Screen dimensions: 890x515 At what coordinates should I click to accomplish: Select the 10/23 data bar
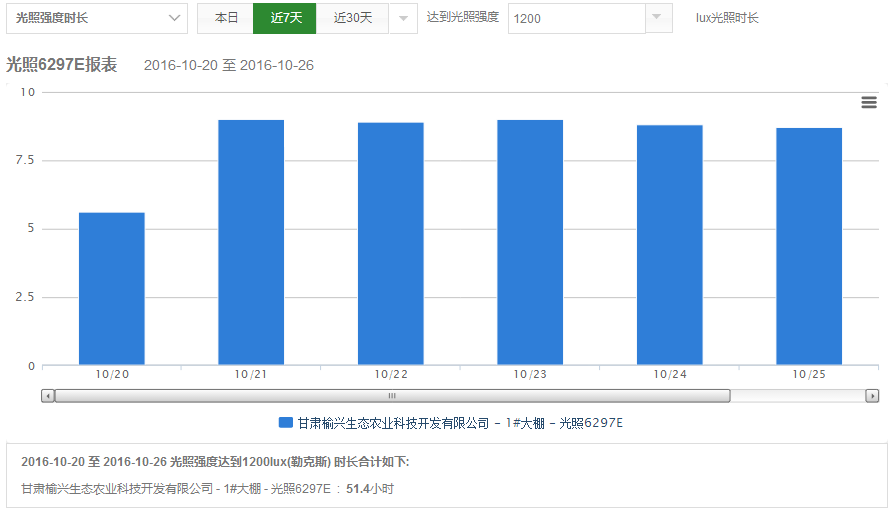(530, 243)
